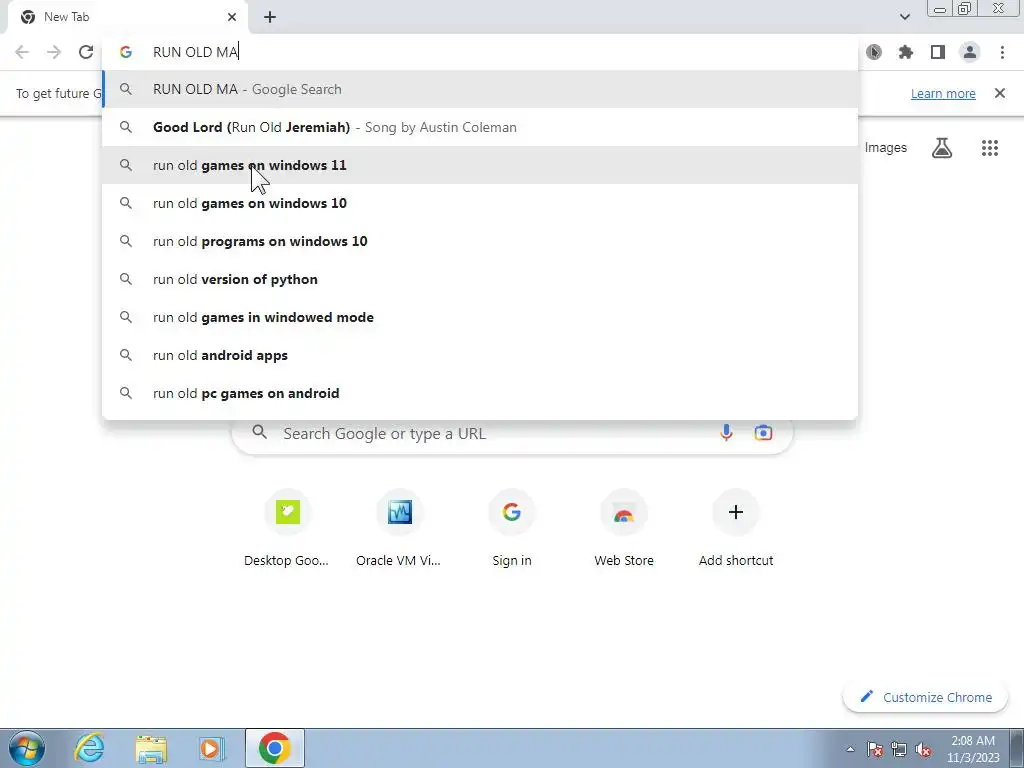Show hidden tray icons arrow
This screenshot has width=1024, height=768.
pyautogui.click(x=850, y=749)
